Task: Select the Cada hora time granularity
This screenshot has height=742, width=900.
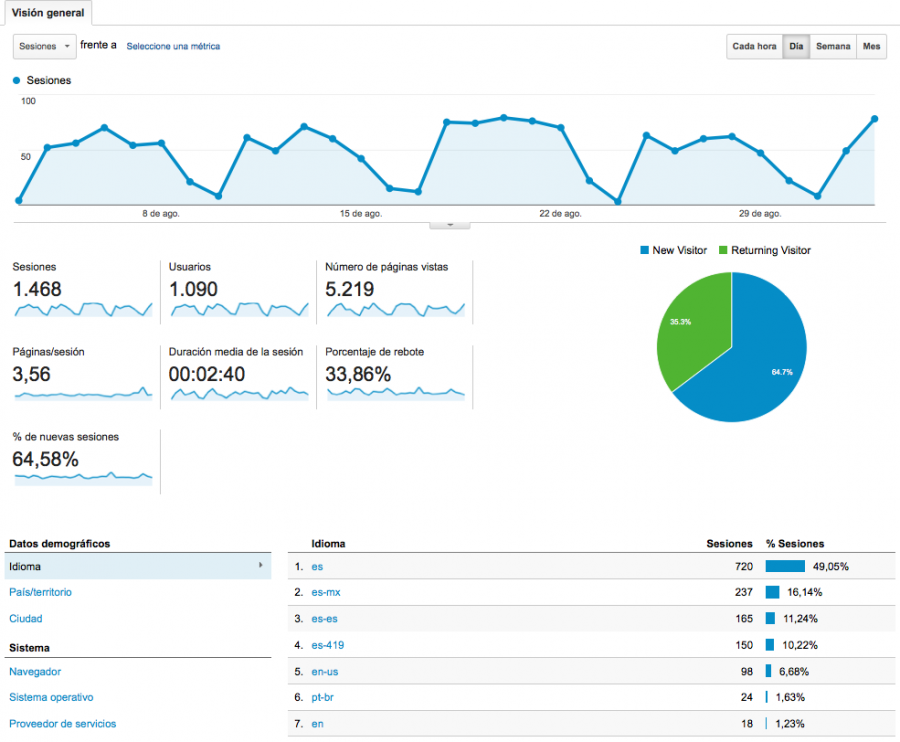Action: 754,46
